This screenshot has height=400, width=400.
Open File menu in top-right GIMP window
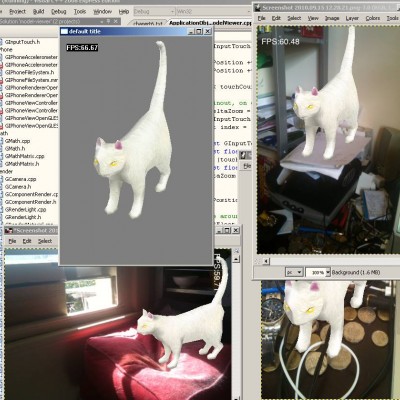click(262, 18)
